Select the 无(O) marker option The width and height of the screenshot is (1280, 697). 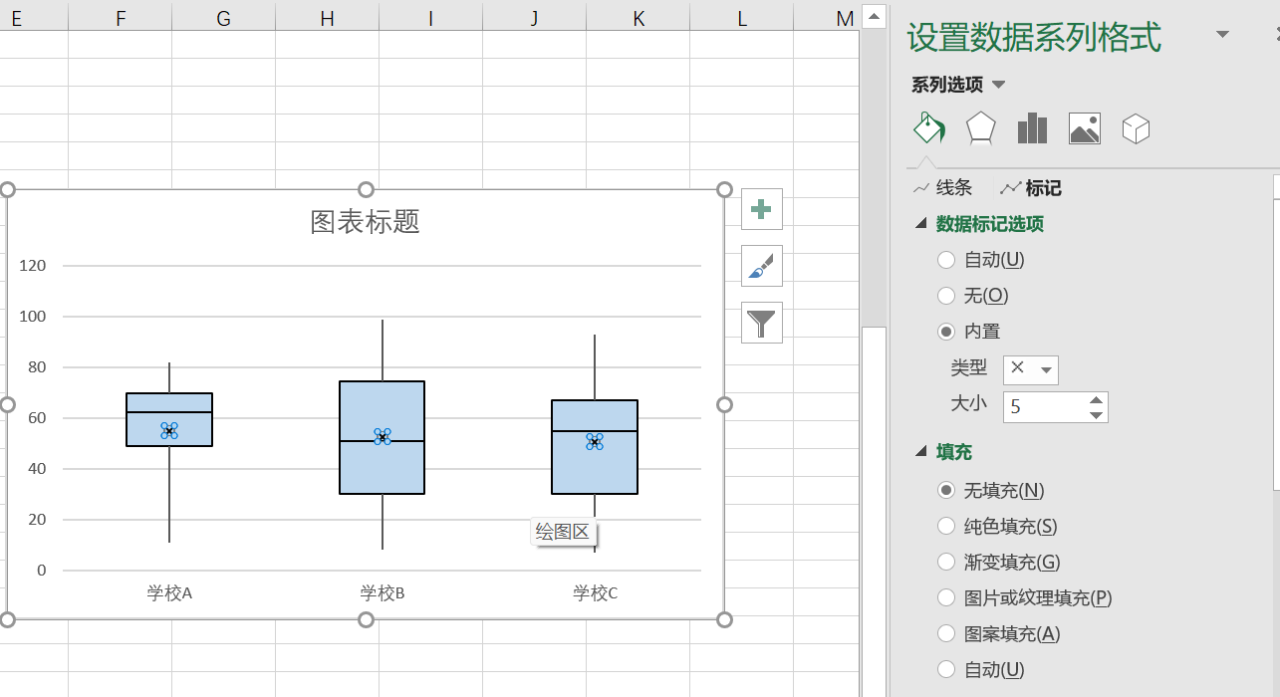point(973,296)
